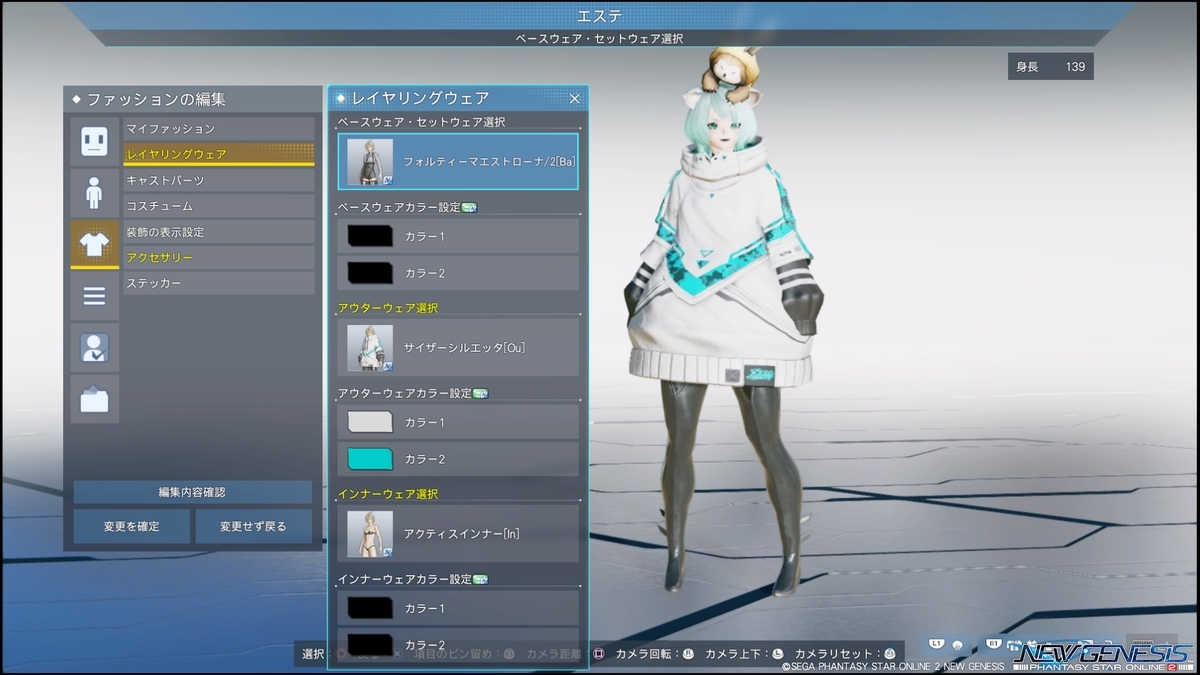Open マイファッション menu entry
Viewport: 1200px width, 675px height.
tap(219, 129)
